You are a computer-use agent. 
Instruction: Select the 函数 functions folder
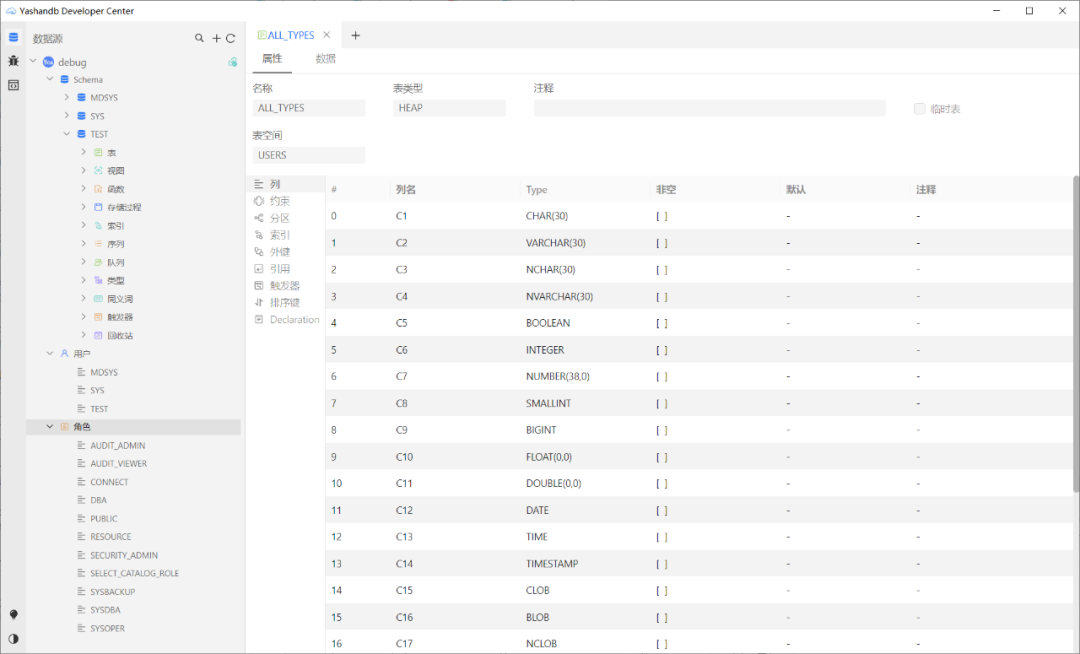point(116,189)
